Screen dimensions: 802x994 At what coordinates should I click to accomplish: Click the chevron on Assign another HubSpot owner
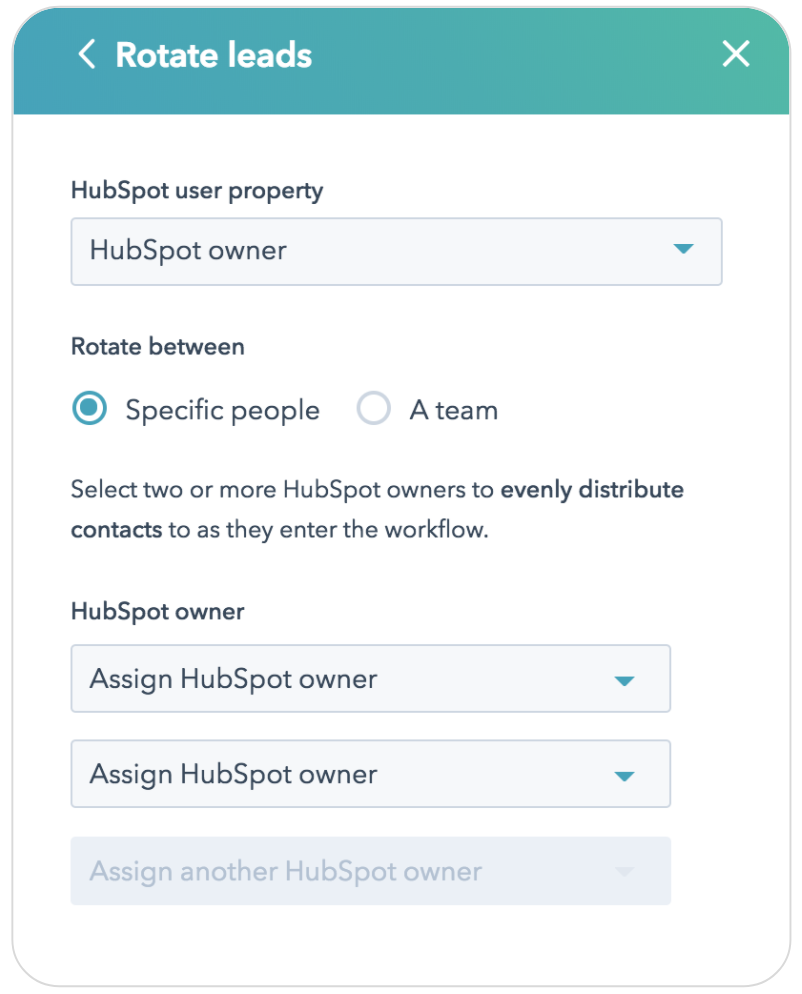click(624, 870)
